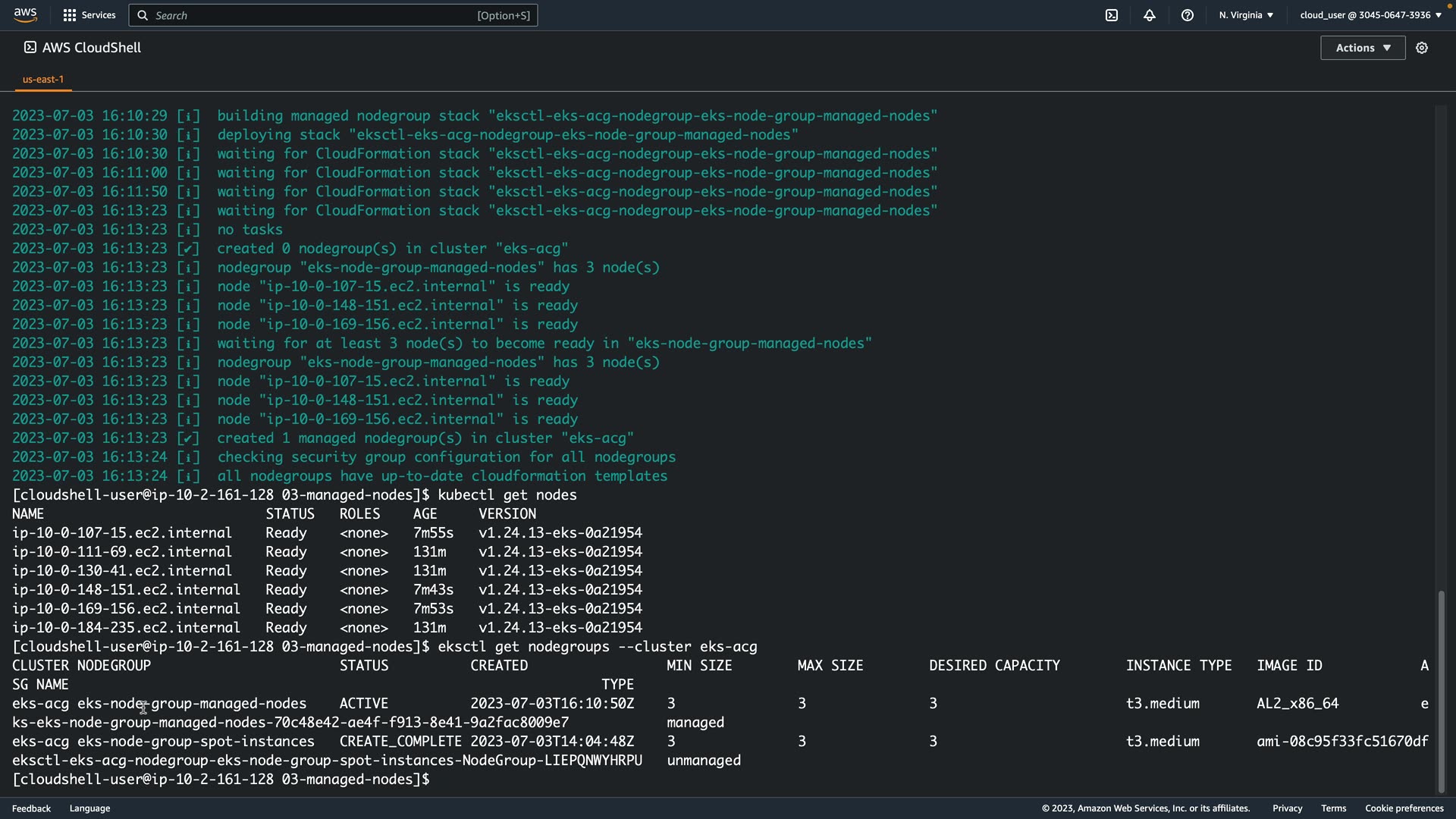Screen dimensions: 1456x819
Task: Expand the N. Virginia region dropdown
Action: (1246, 15)
